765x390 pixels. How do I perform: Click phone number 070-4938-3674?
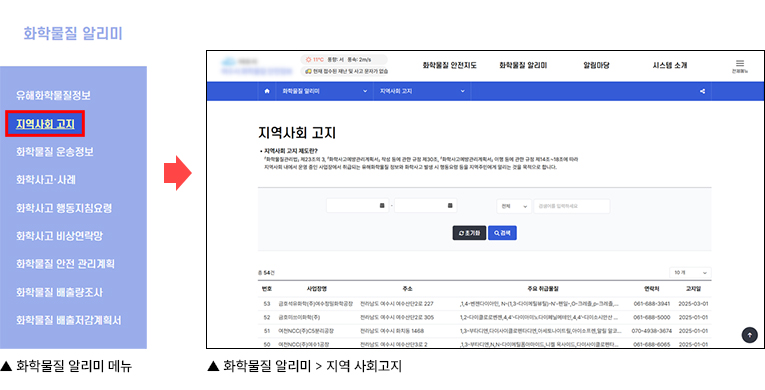[651, 331]
